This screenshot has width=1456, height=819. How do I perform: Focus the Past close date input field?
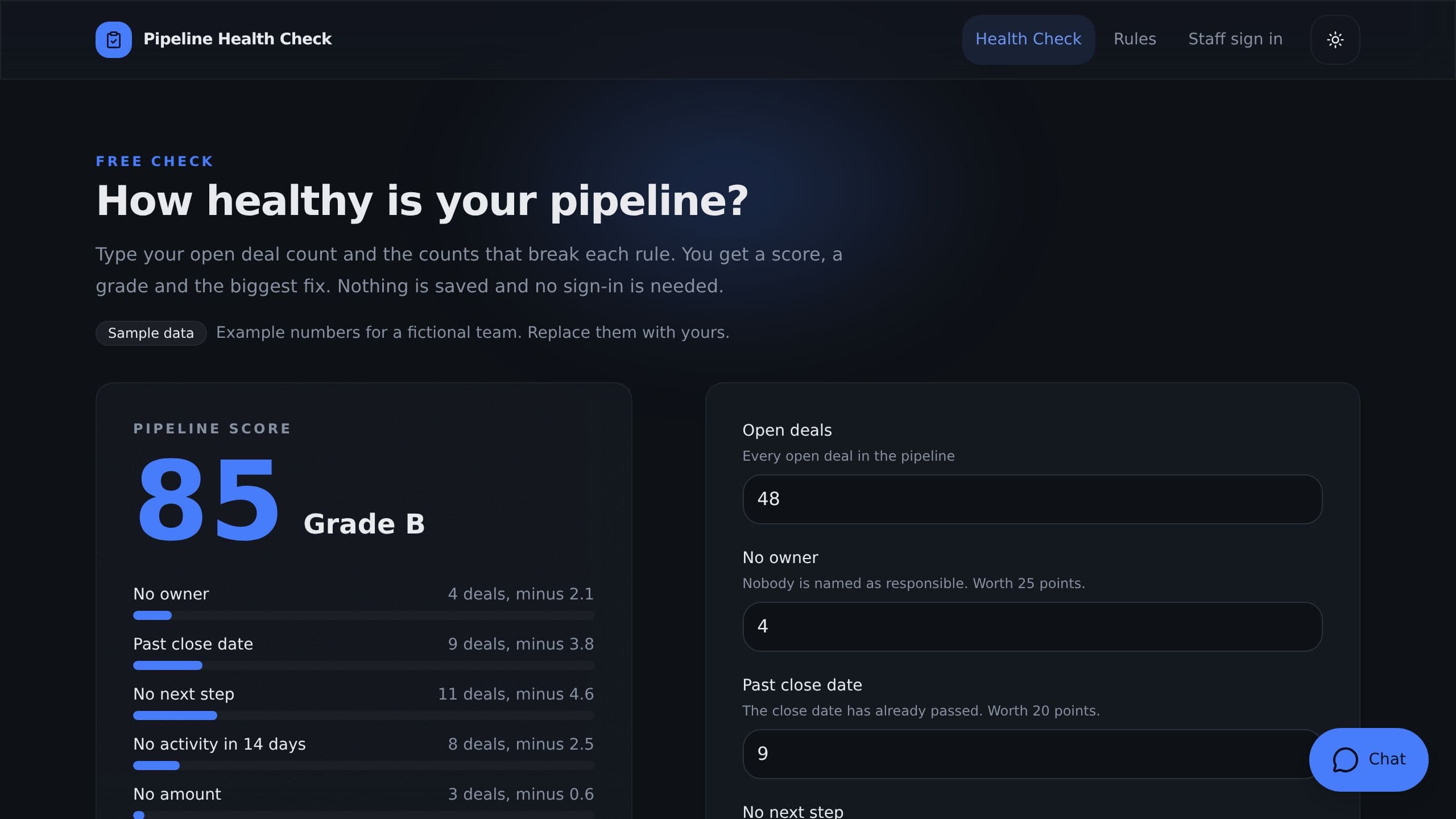[x=1032, y=754]
